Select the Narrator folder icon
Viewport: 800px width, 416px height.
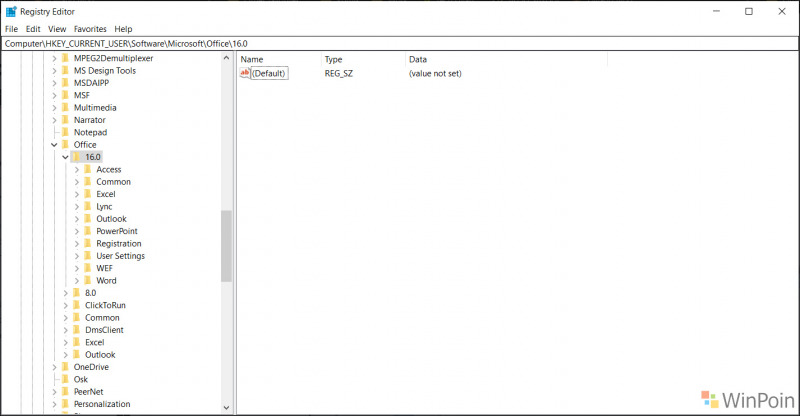(65, 120)
